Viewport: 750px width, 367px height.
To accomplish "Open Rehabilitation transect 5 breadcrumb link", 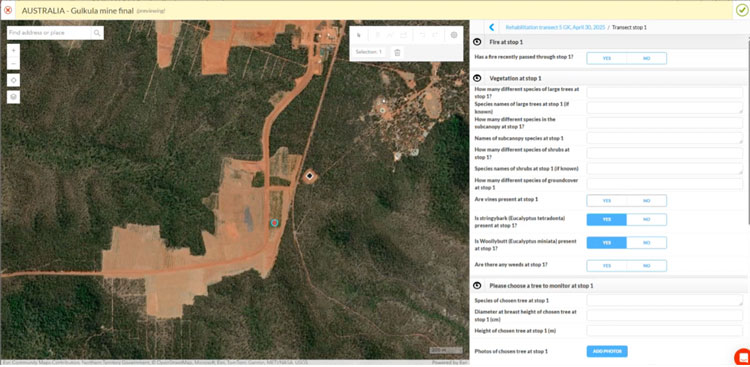I will point(555,28).
